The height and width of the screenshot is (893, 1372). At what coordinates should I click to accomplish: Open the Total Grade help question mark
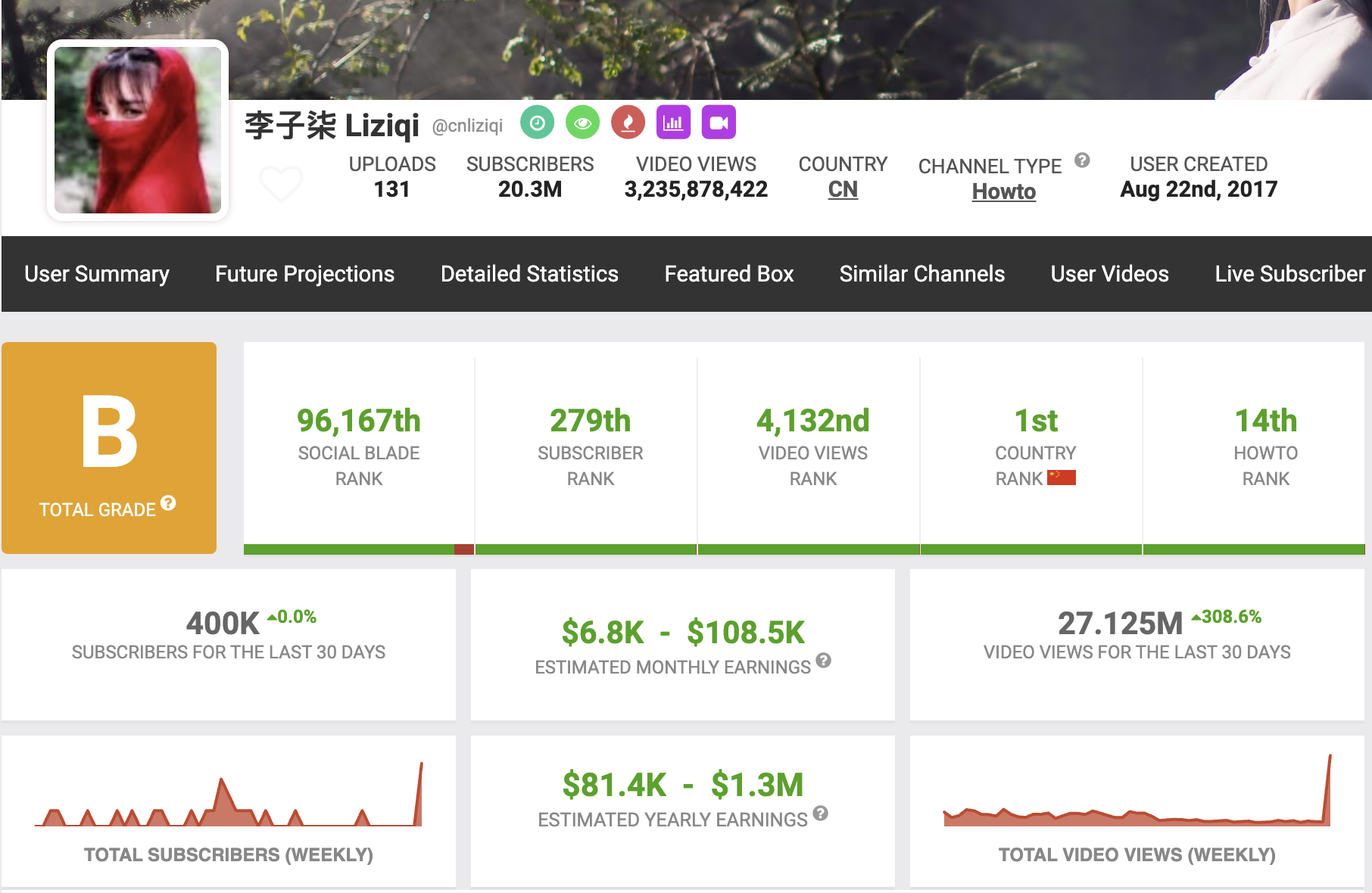[168, 503]
